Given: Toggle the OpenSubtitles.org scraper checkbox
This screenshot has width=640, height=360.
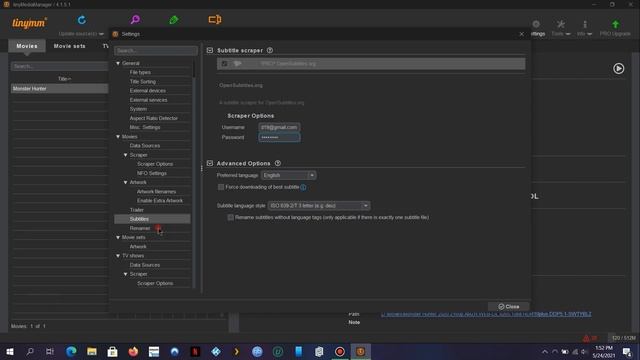Looking at the screenshot, I should (224, 64).
